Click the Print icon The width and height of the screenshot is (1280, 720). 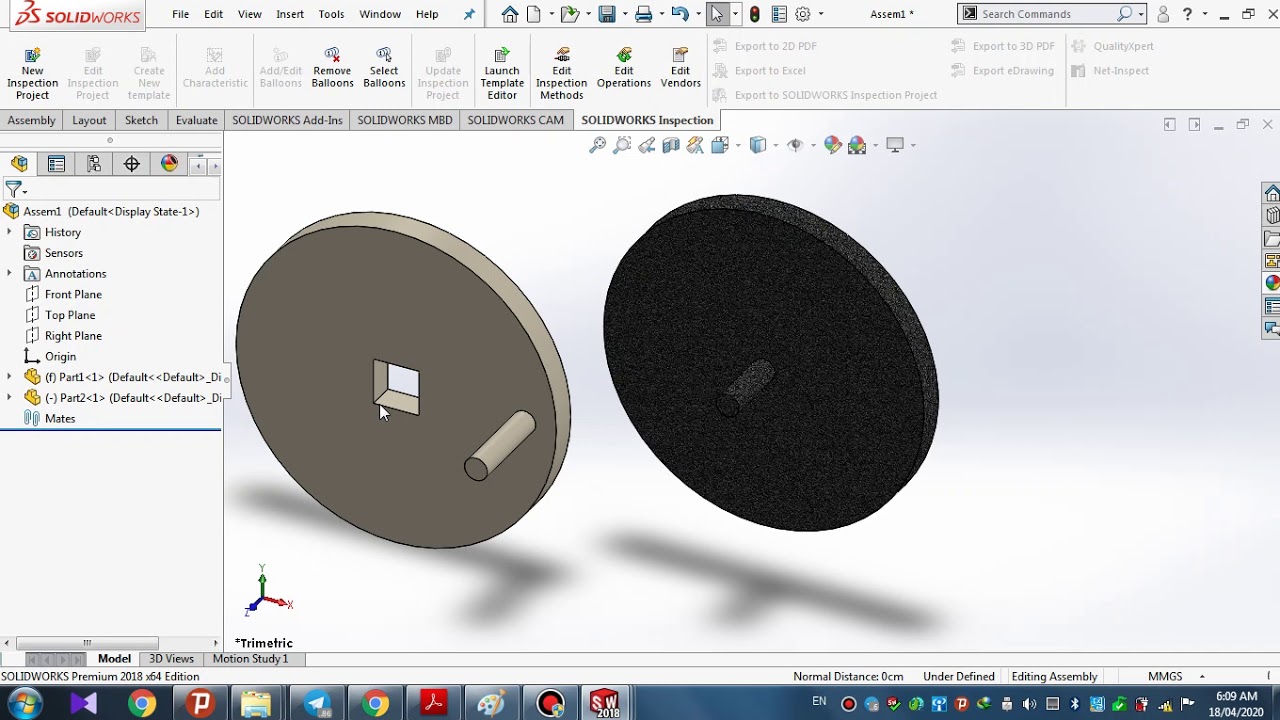coord(643,14)
